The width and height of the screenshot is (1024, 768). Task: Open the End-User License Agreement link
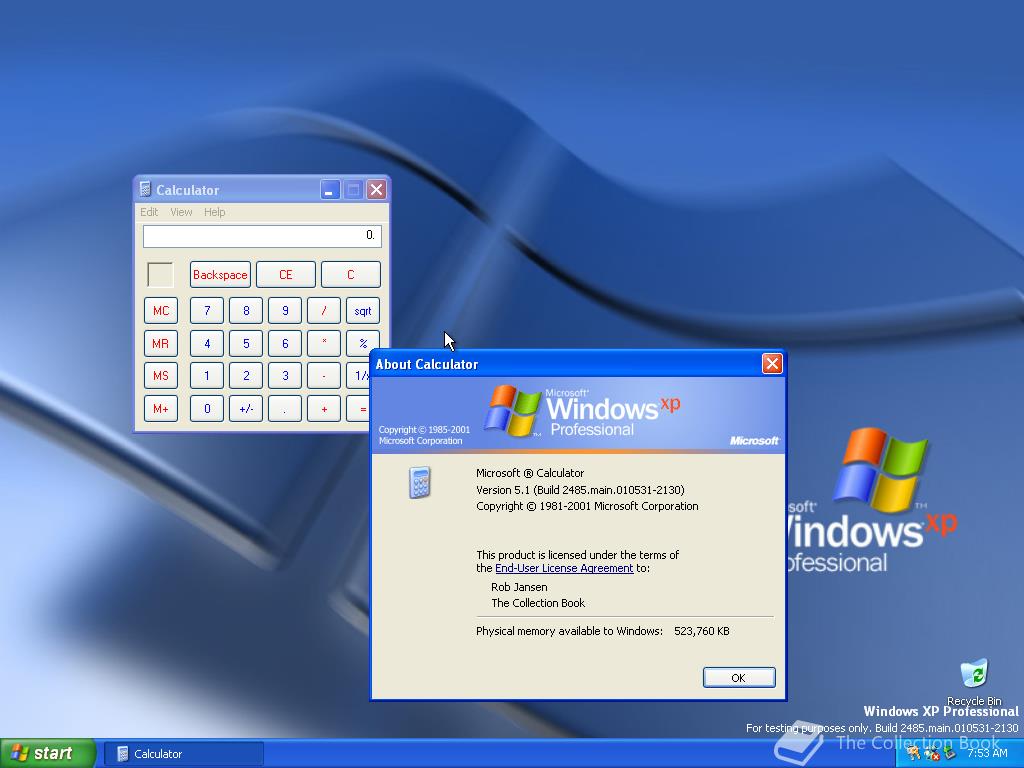564,568
